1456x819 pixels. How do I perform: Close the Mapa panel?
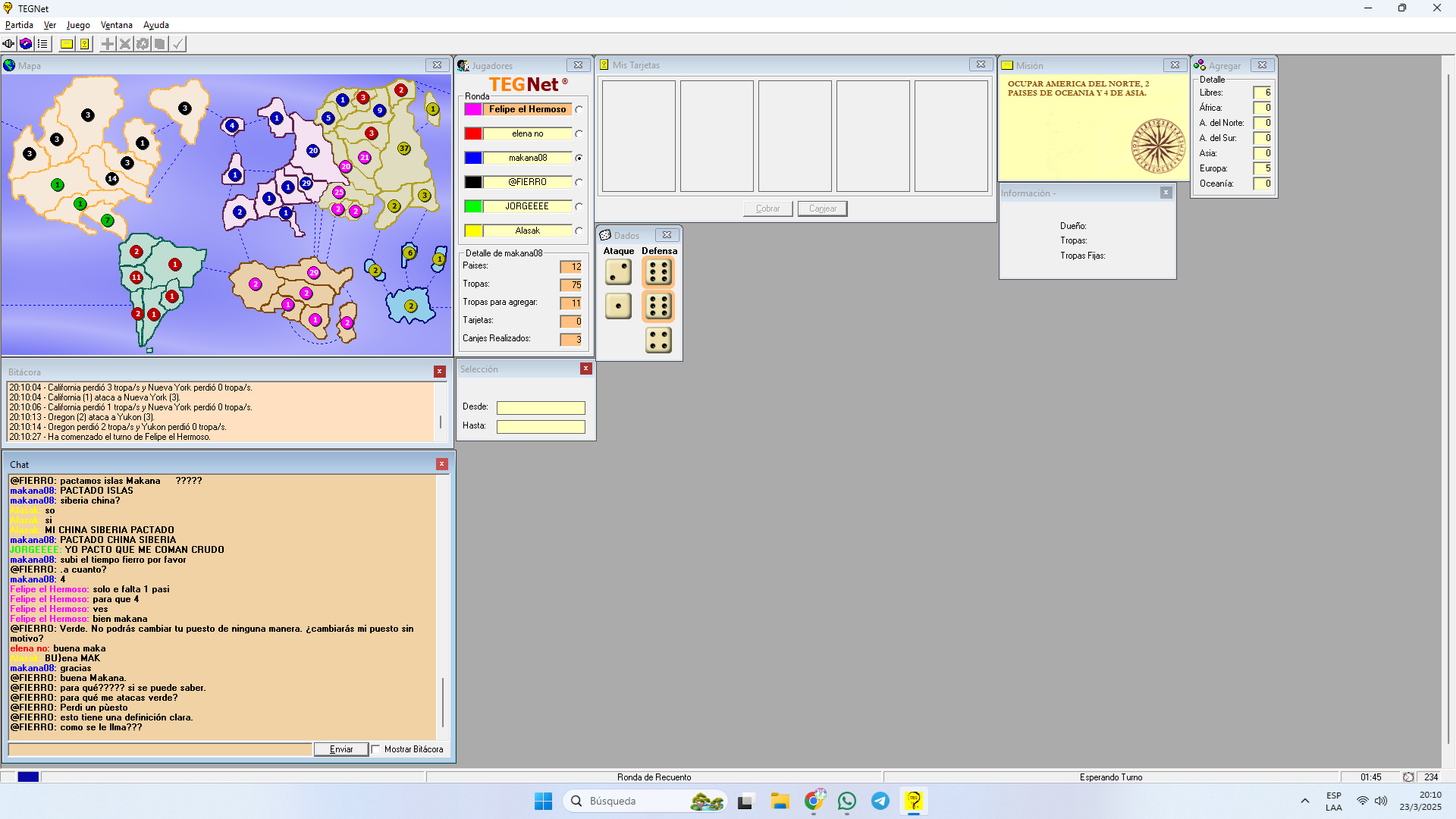pyautogui.click(x=437, y=65)
